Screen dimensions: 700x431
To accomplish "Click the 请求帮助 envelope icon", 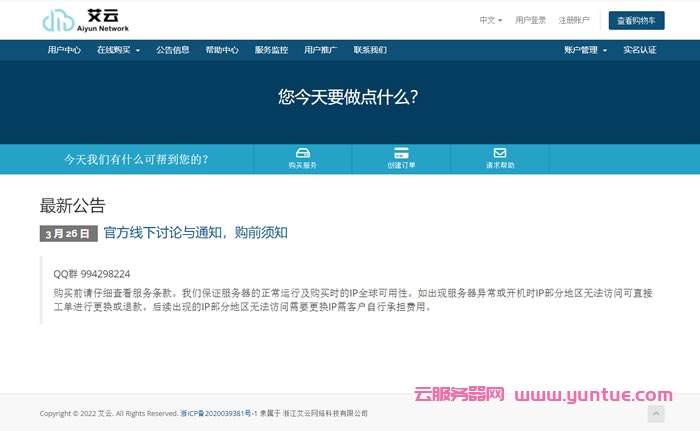I will tap(499, 153).
